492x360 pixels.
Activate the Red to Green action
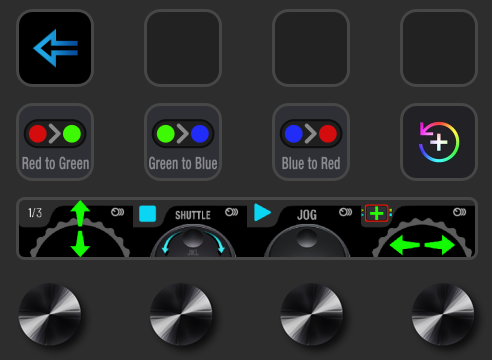[x=55, y=142]
